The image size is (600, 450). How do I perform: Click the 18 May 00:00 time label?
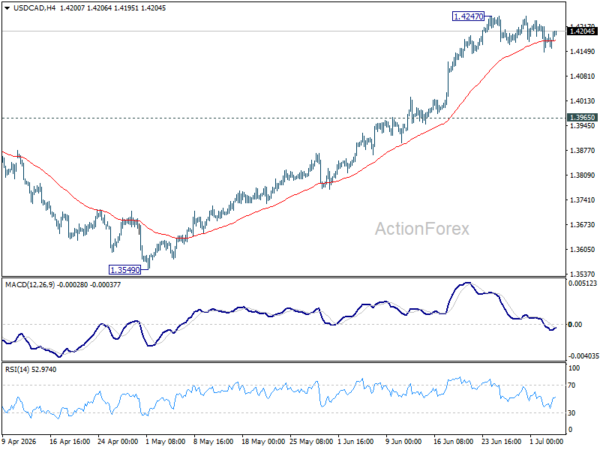(x=263, y=442)
